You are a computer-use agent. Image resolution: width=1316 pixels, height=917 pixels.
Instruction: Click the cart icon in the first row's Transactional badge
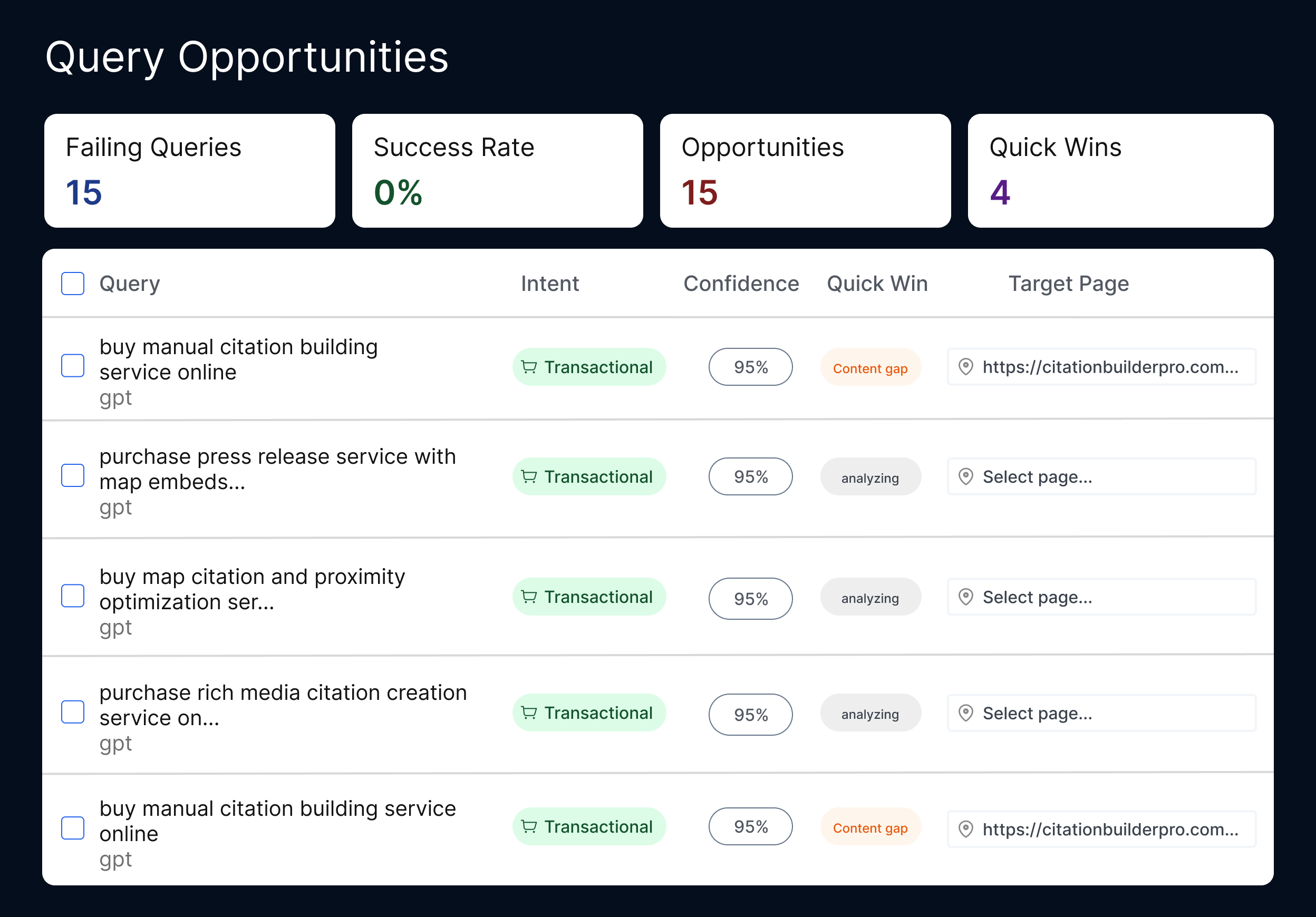528,367
